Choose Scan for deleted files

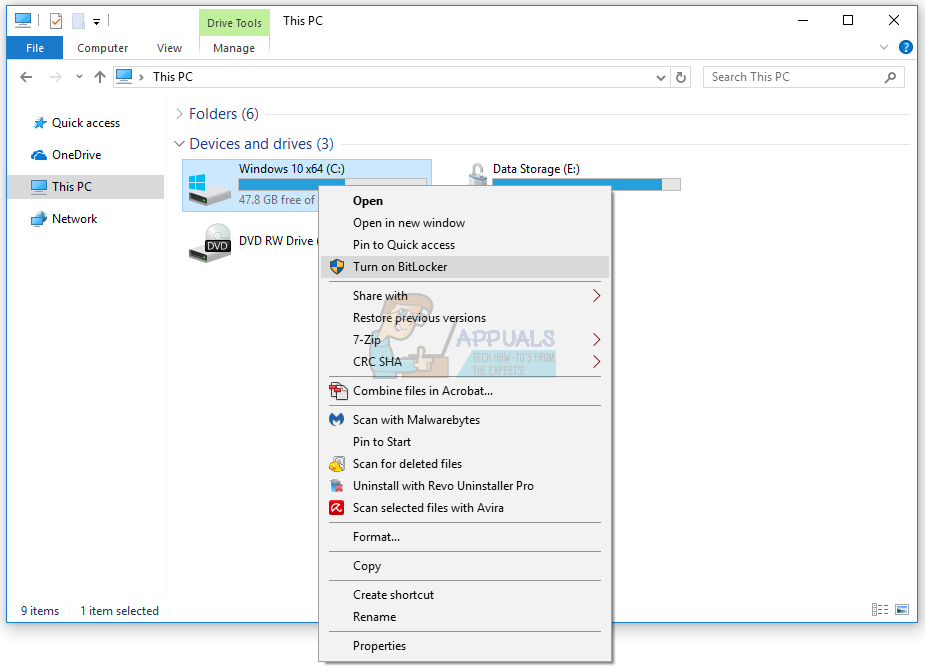pos(465,464)
